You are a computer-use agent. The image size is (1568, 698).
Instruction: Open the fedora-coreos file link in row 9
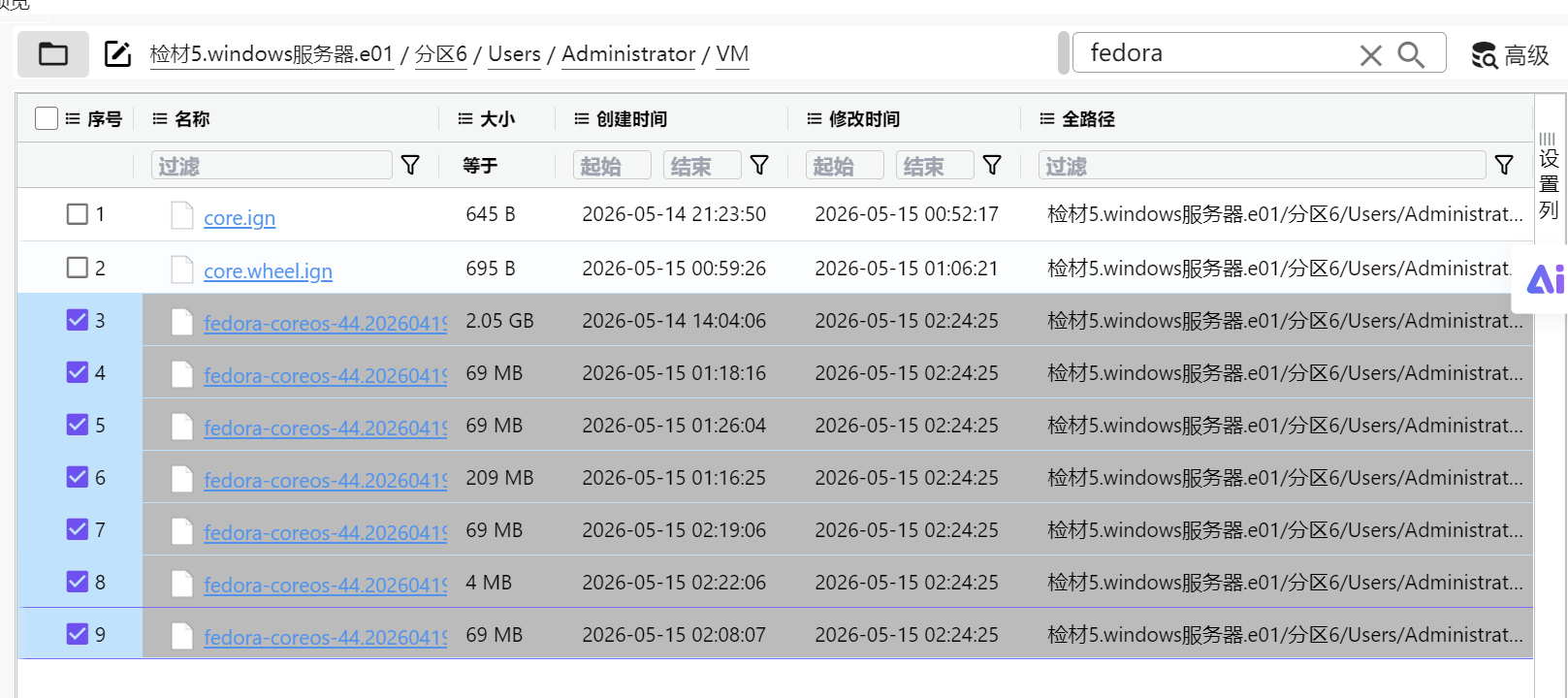325,637
